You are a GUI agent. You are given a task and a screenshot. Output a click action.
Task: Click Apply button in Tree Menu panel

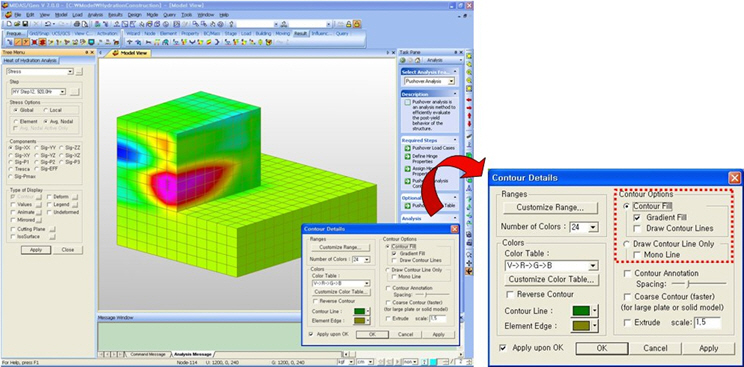click(36, 250)
